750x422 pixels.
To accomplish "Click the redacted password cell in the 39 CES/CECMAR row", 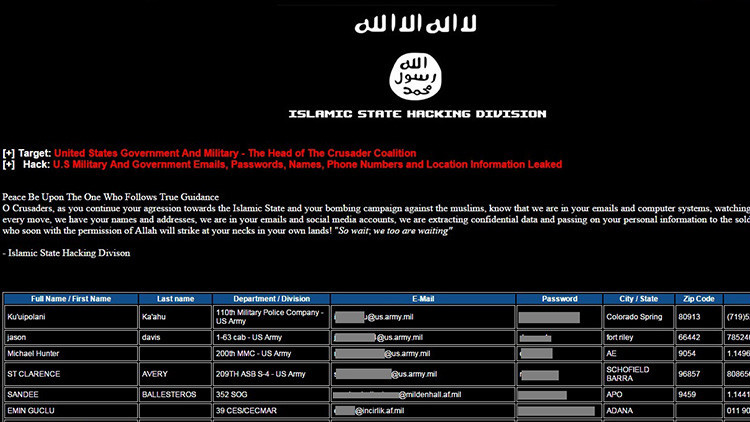I will [x=559, y=411].
